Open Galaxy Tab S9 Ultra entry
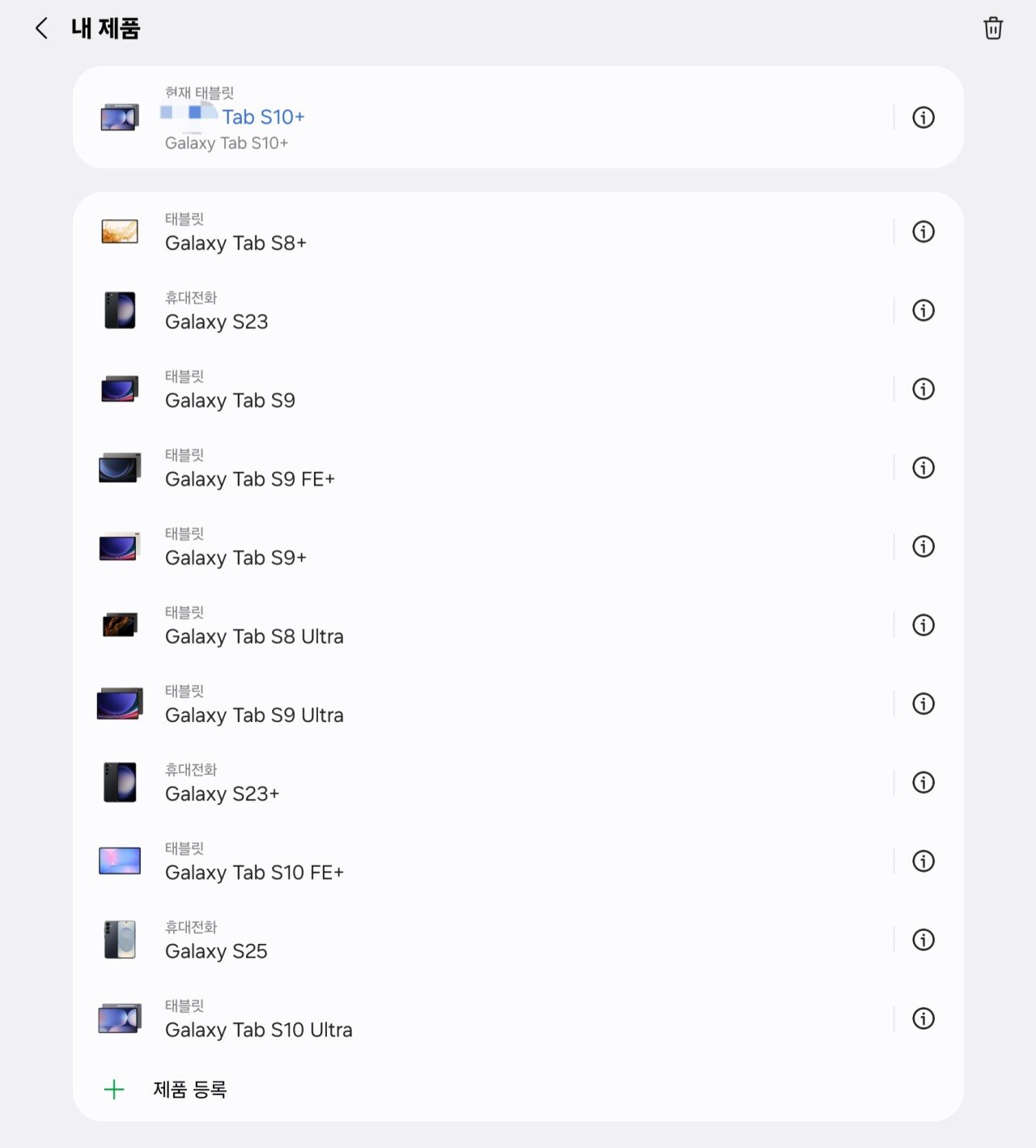 point(482,704)
